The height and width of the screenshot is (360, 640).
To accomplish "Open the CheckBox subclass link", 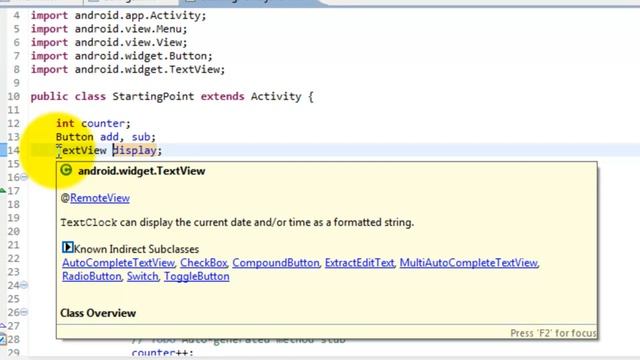I will click(x=204, y=263).
